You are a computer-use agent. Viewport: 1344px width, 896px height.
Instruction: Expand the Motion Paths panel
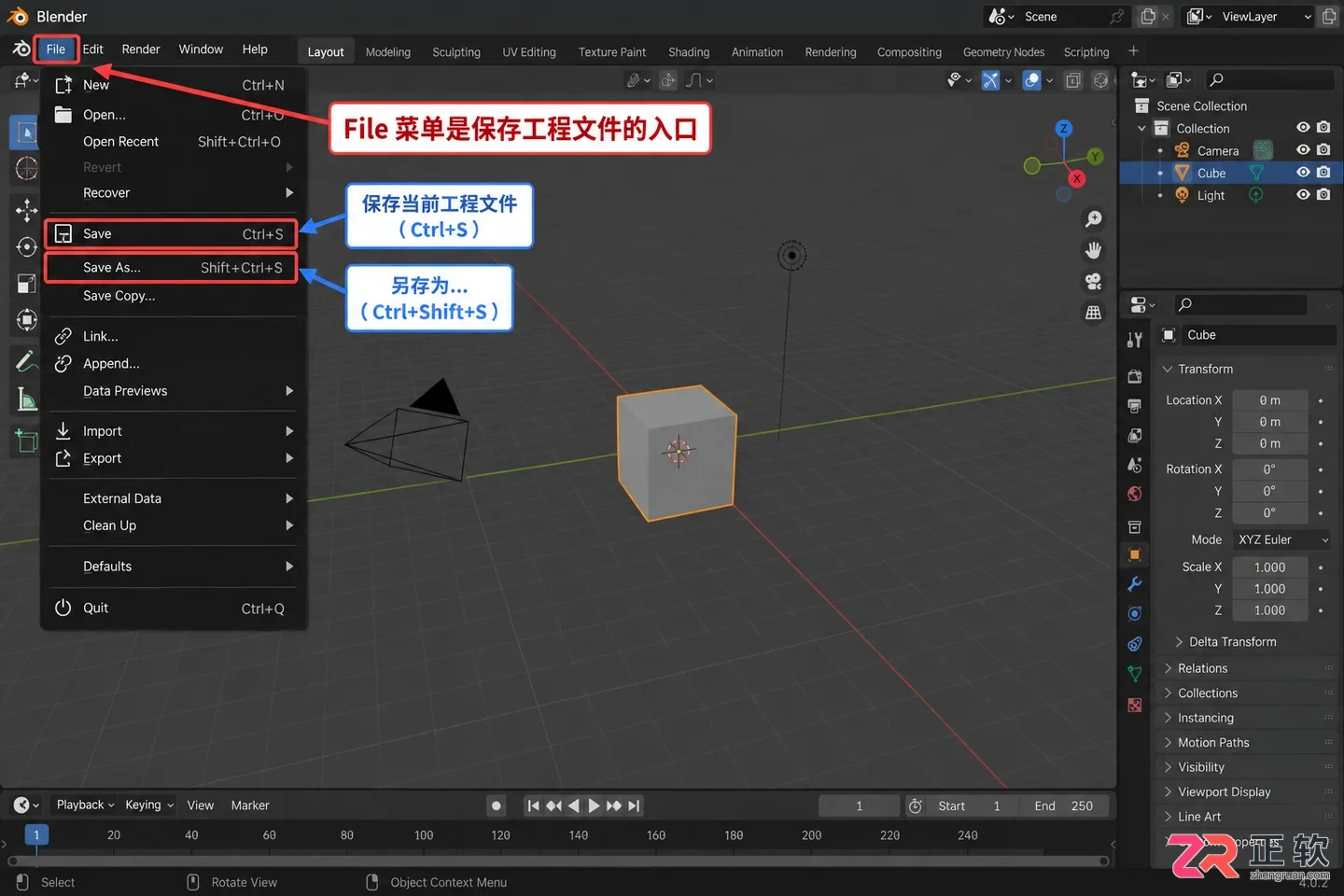(x=1212, y=743)
